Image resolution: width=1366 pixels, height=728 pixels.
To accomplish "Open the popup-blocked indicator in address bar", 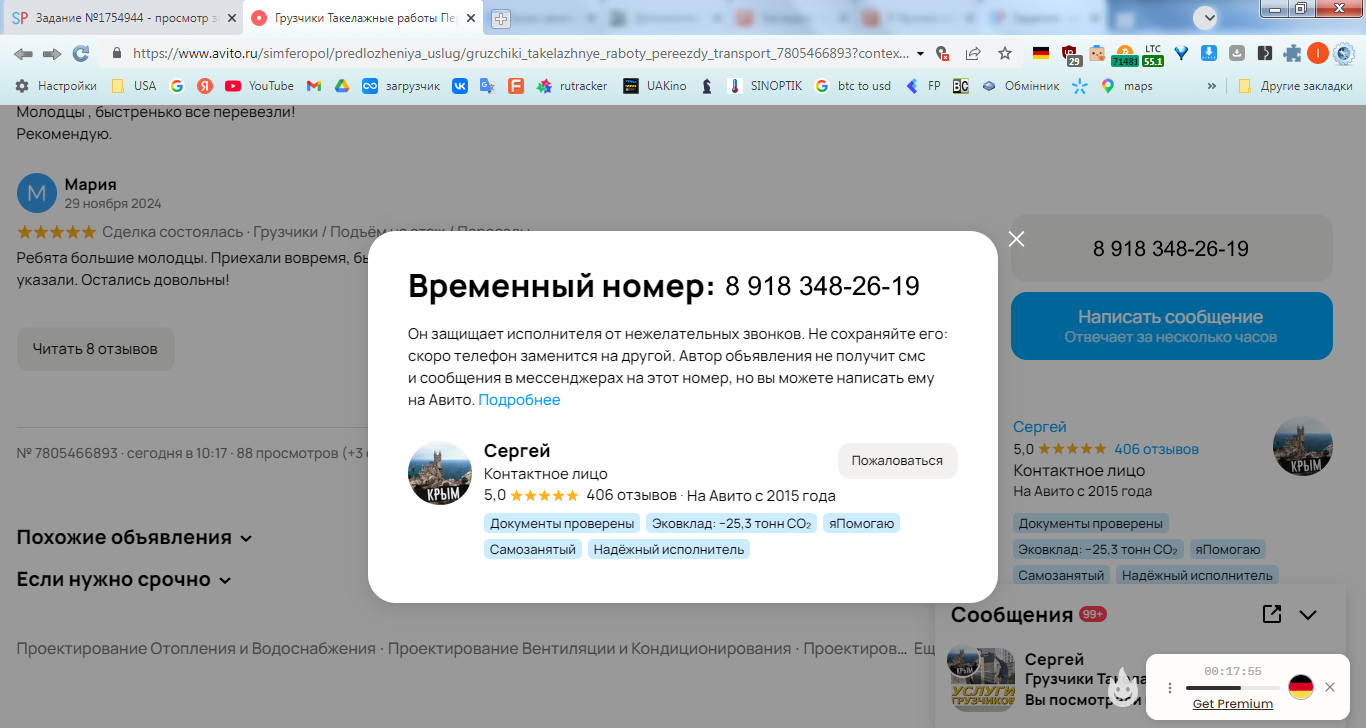I will coord(942,53).
